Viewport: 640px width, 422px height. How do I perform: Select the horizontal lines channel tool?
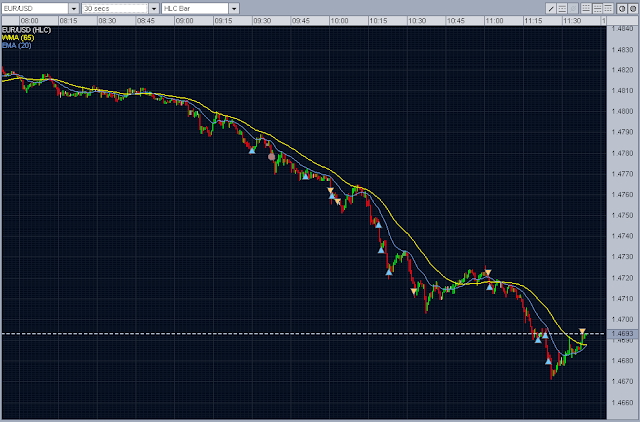coord(562,8)
